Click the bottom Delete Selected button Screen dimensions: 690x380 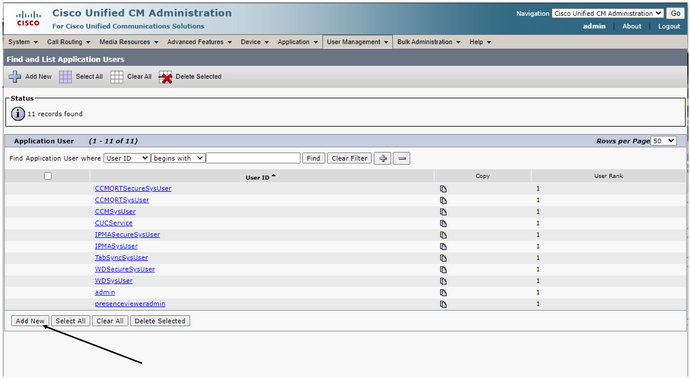[160, 321]
